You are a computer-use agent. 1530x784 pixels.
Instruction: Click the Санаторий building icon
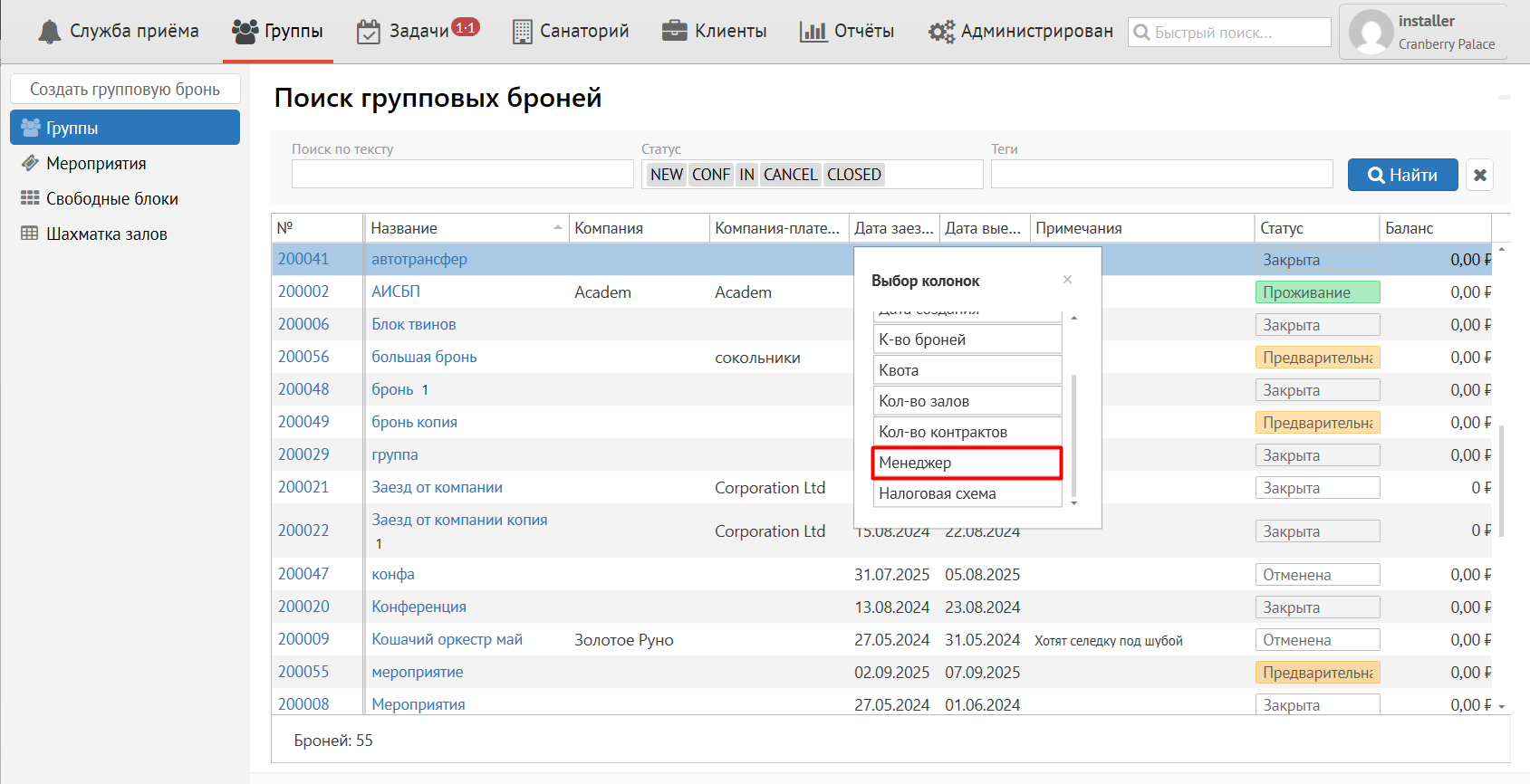point(522,32)
